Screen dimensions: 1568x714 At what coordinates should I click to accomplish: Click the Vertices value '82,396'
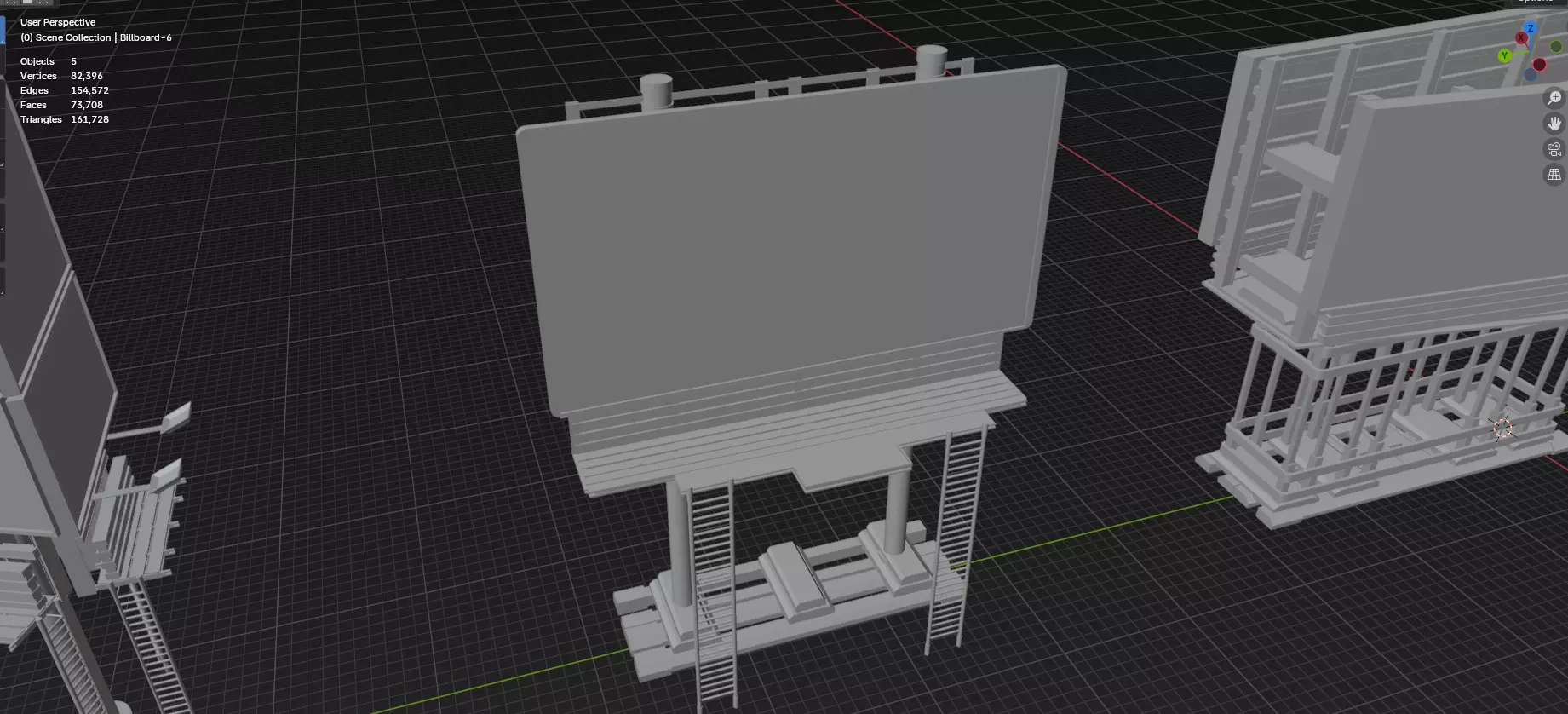[87, 76]
